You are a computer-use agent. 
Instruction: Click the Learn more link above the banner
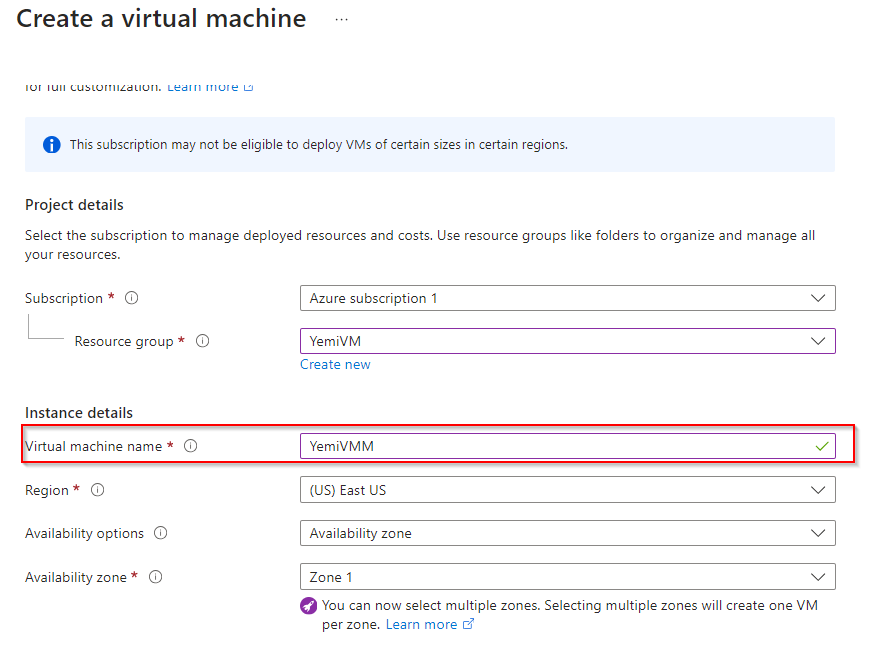(x=203, y=87)
